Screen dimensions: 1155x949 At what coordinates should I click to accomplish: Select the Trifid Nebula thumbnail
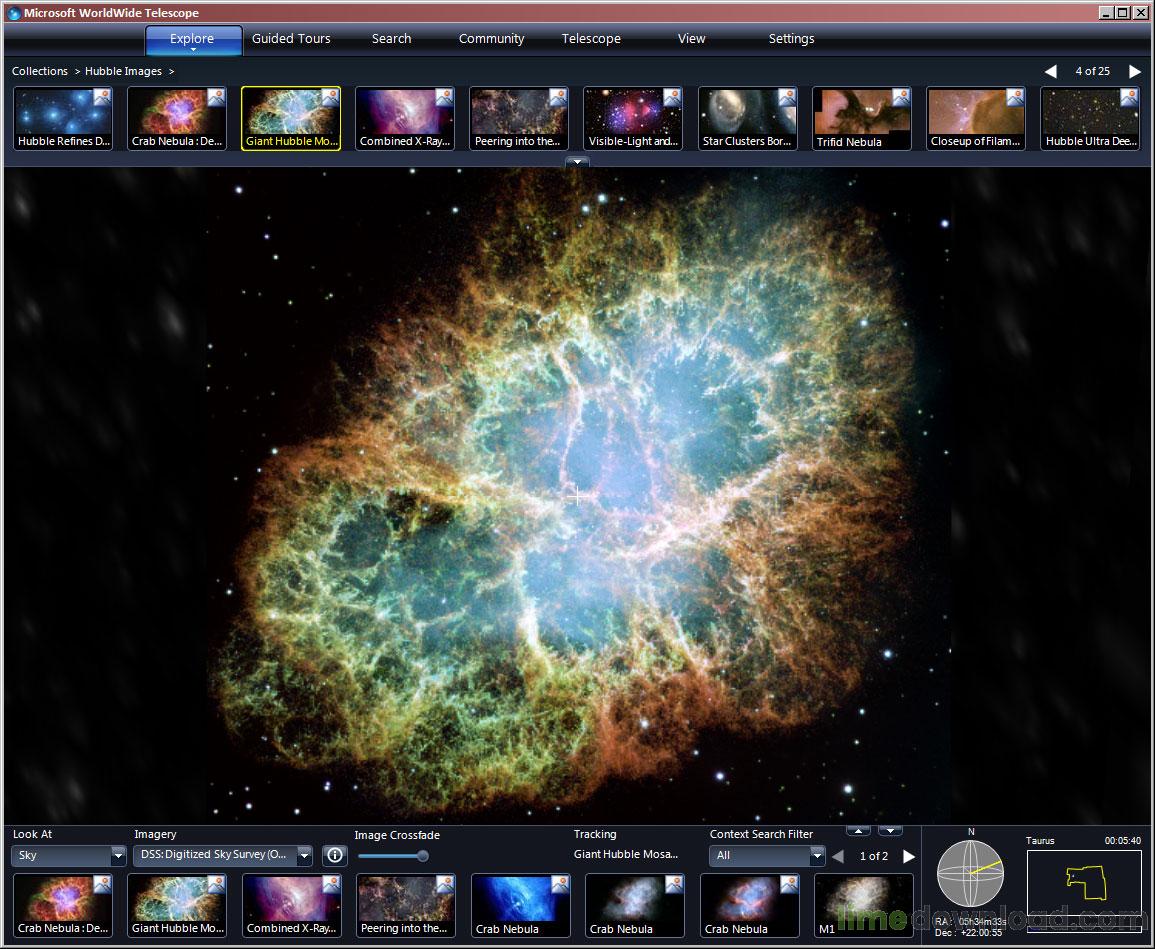(861, 118)
